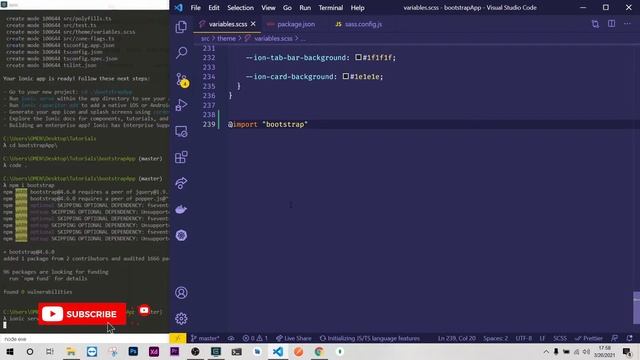Click the errors and warnings status item
The height and width of the screenshot is (360, 640).
point(255,338)
